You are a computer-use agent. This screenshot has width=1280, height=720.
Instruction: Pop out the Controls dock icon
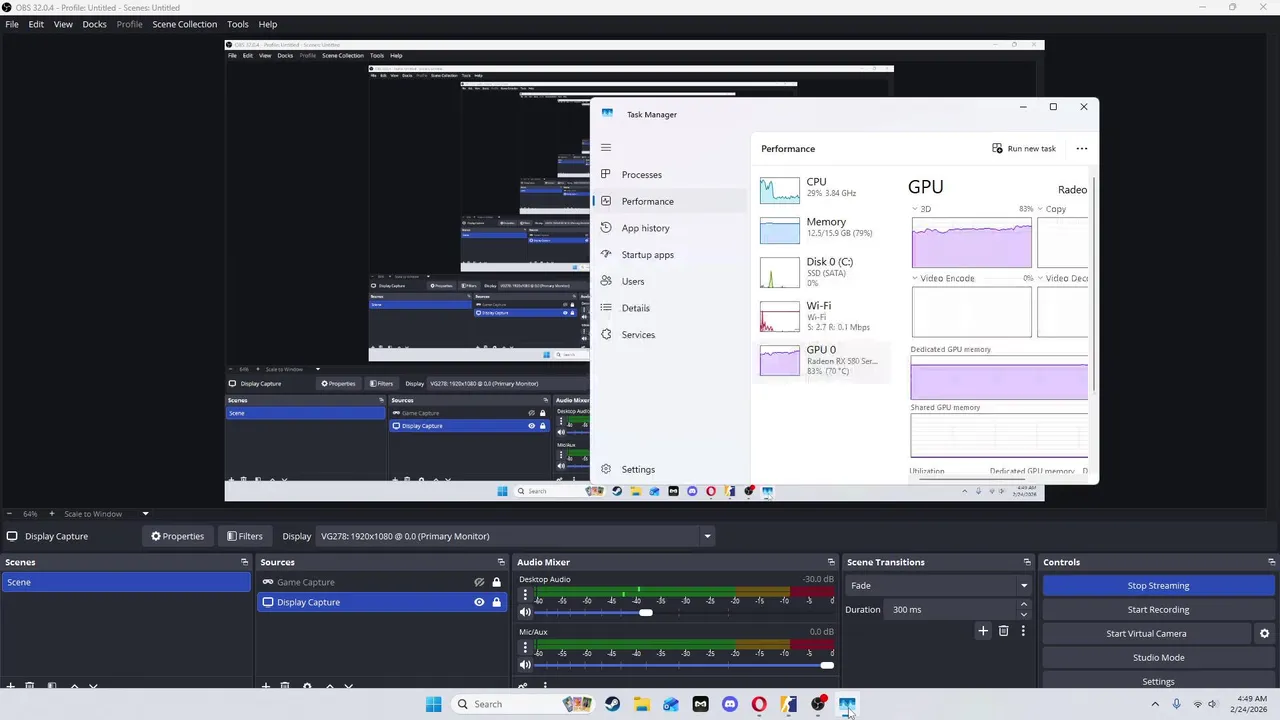point(1271,562)
